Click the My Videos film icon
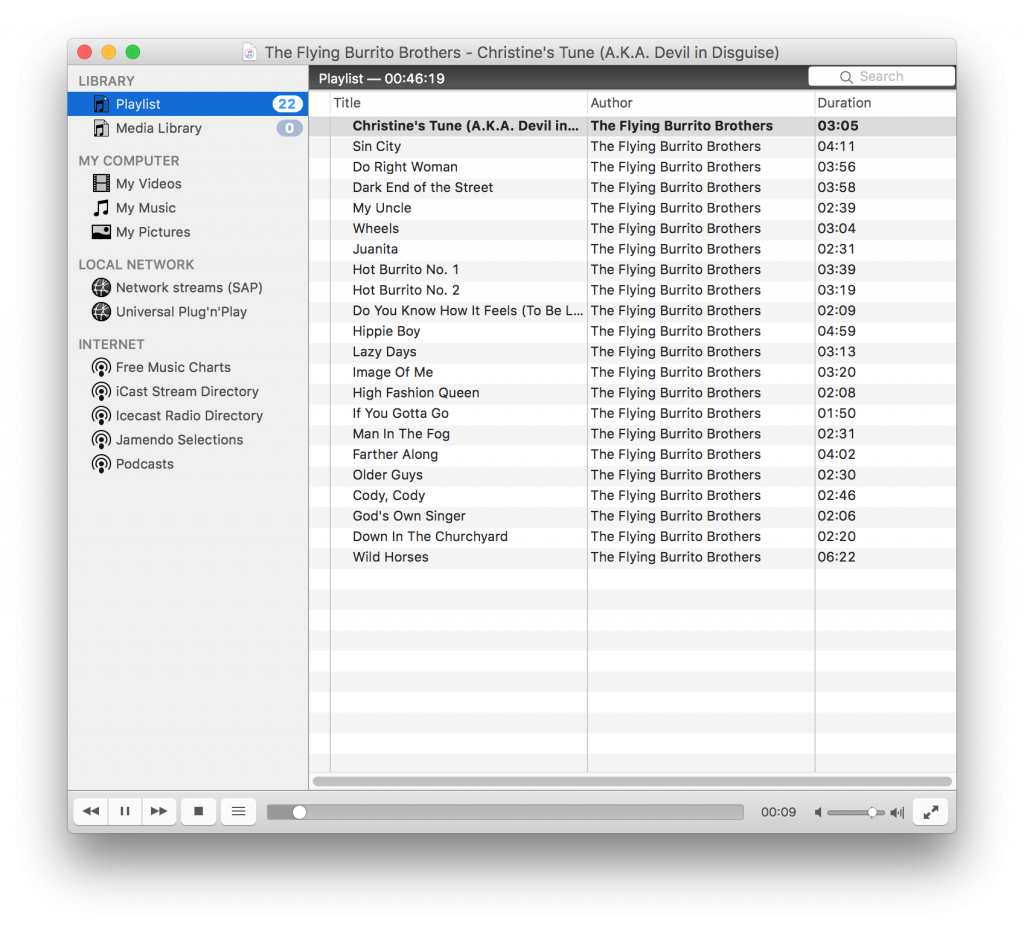This screenshot has width=1024, height=930. 101,184
